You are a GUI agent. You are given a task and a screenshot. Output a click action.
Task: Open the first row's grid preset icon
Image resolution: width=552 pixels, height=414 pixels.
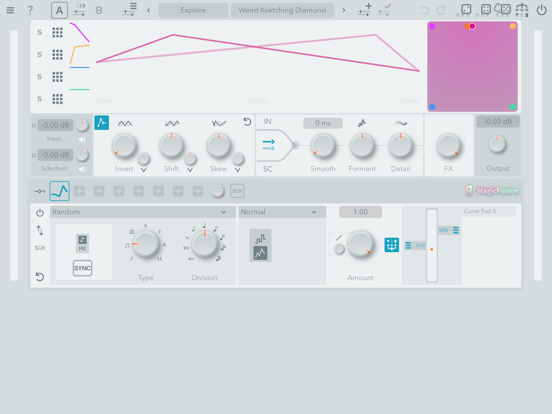pos(57,32)
